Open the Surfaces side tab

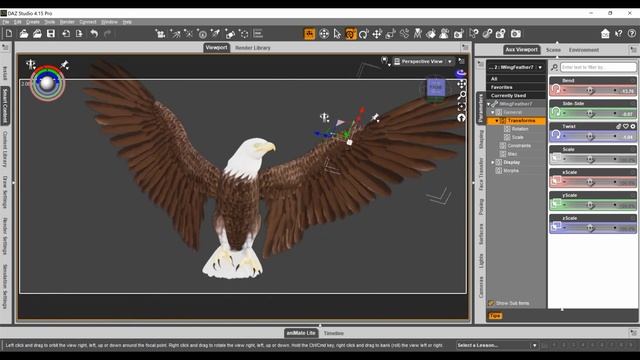pos(481,234)
